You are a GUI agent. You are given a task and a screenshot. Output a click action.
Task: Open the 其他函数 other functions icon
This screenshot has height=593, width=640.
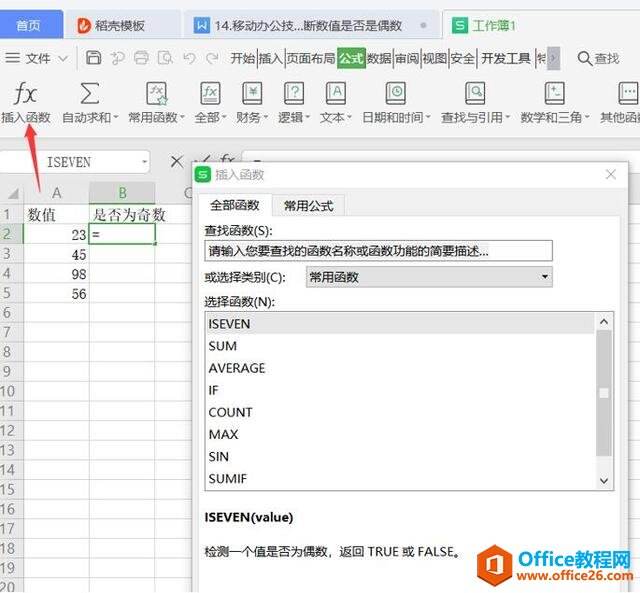(x=628, y=93)
